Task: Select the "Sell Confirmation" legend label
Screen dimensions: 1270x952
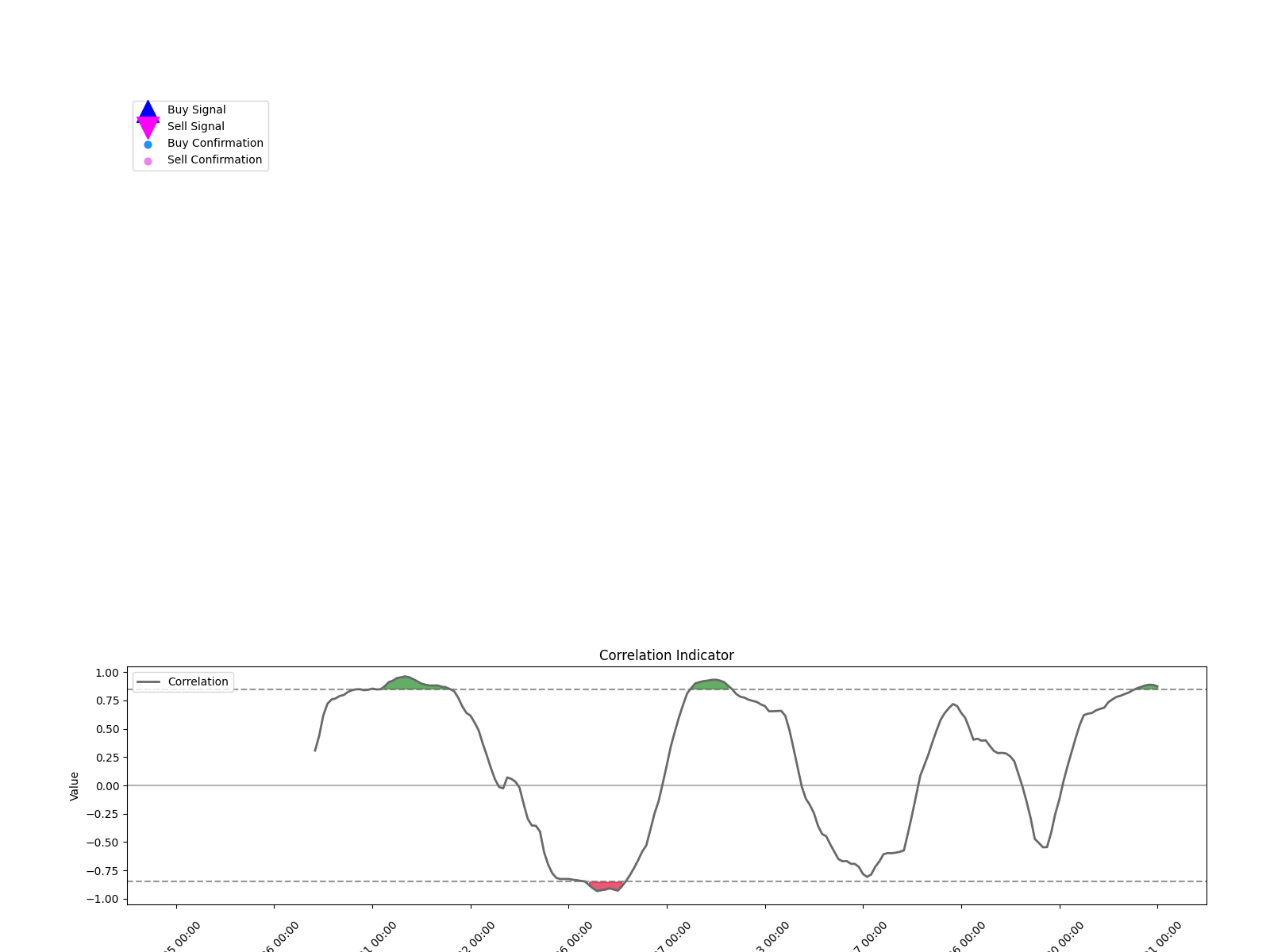Action: click(x=214, y=160)
